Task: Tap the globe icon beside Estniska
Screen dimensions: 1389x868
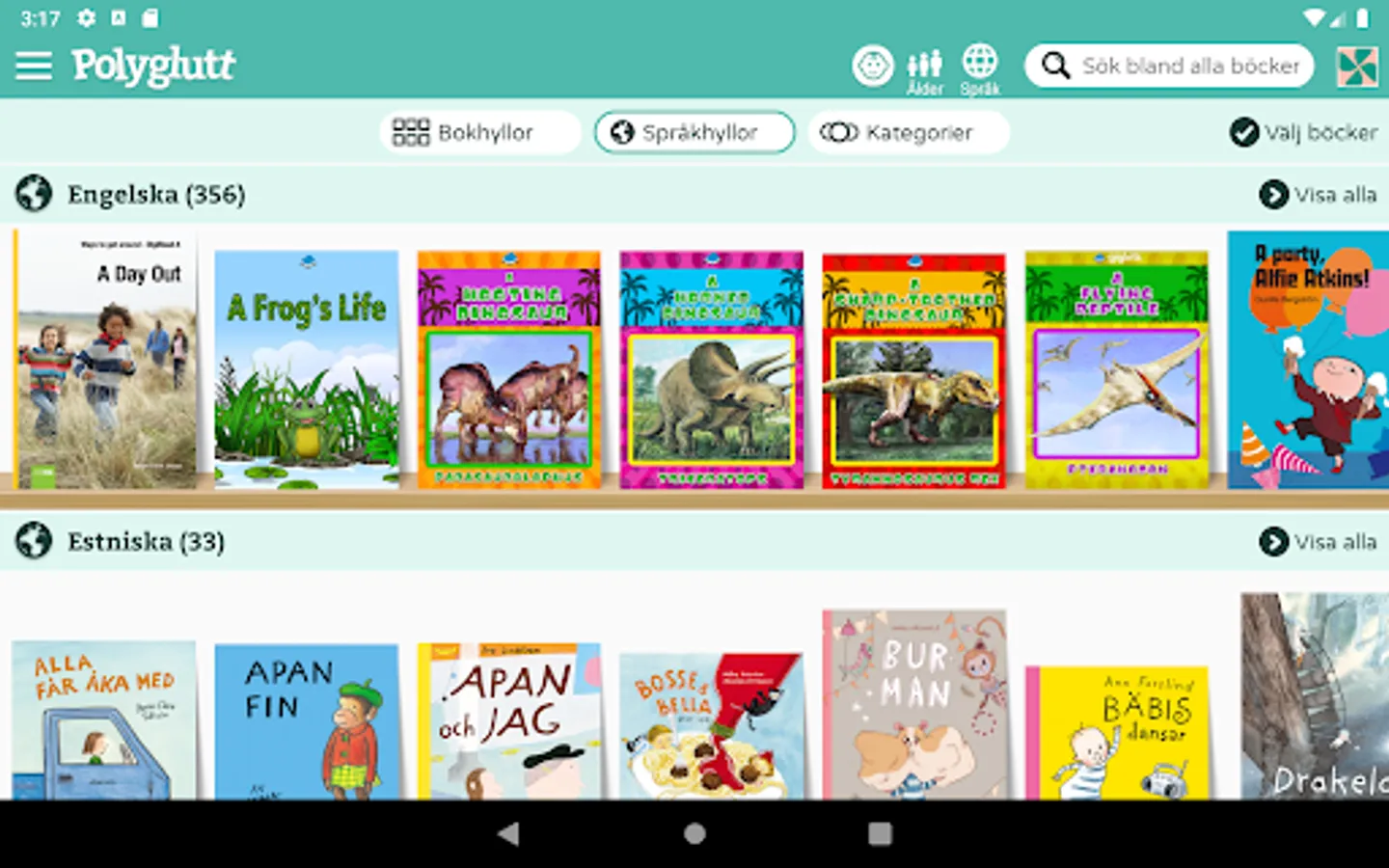Action: (x=34, y=540)
